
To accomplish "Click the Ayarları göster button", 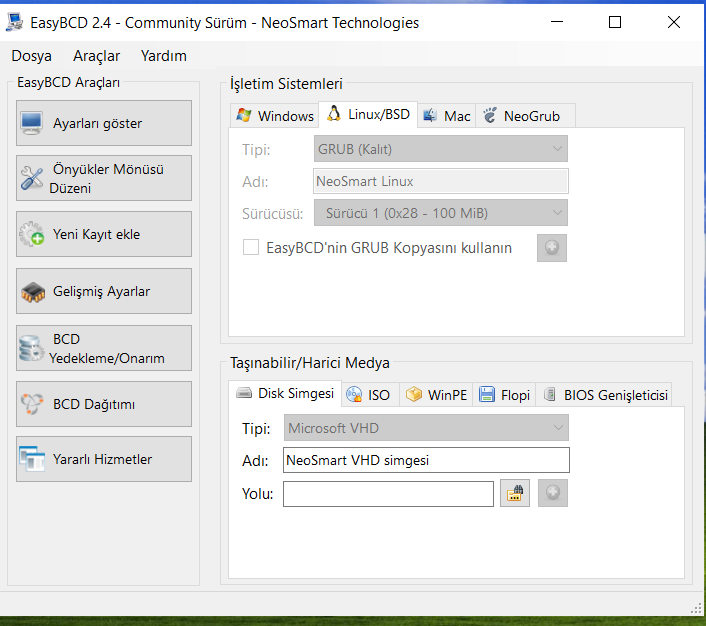I will point(104,123).
